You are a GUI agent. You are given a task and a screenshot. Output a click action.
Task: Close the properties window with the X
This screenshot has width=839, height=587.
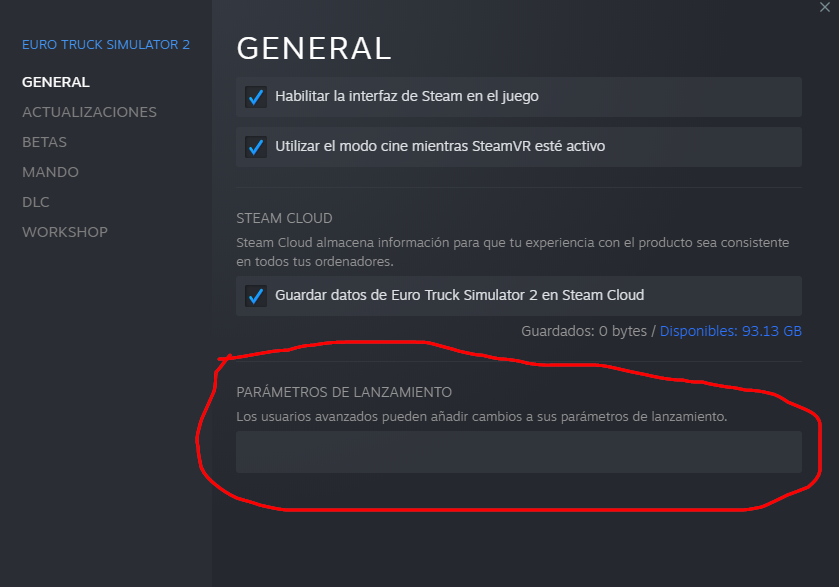[824, 8]
